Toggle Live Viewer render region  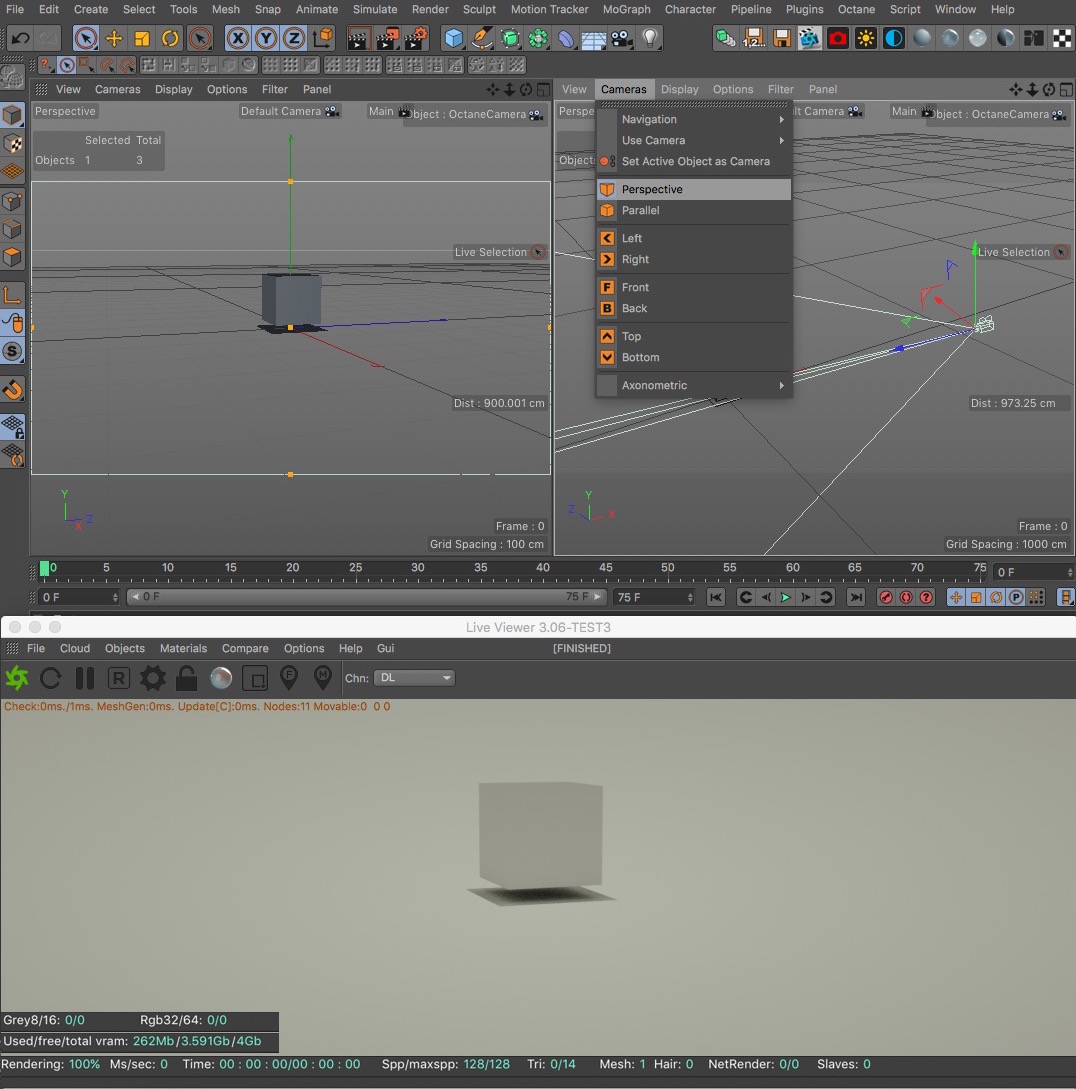coord(255,679)
